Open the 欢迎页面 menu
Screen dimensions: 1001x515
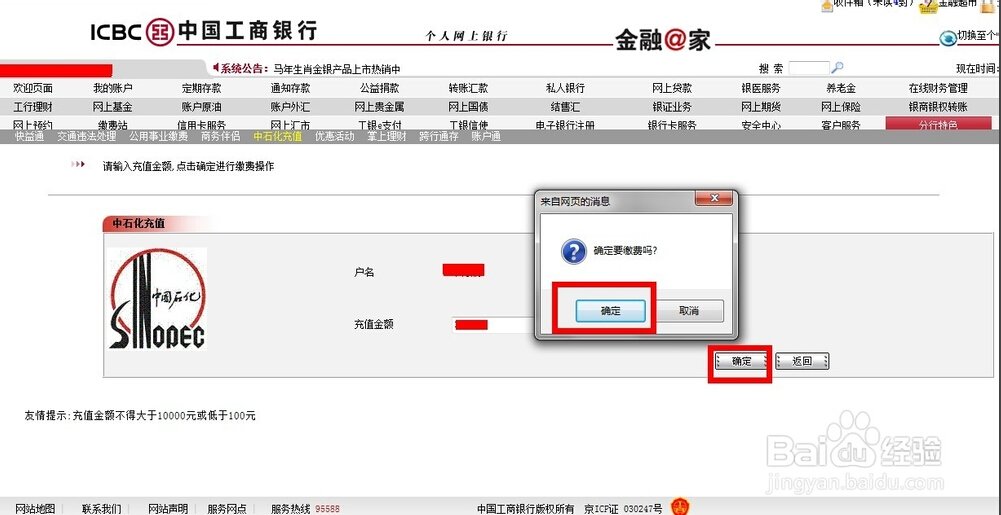(x=33, y=88)
